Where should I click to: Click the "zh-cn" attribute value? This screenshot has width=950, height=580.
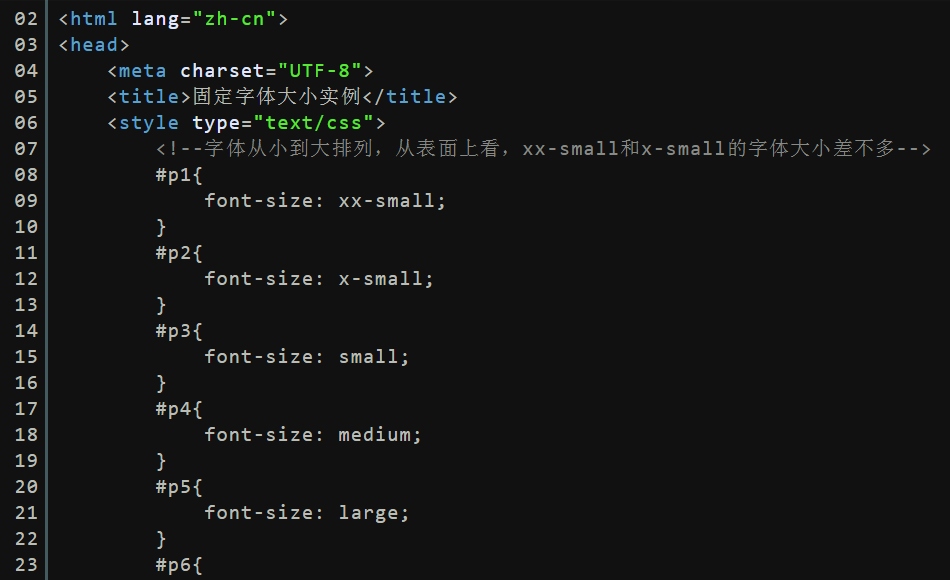[x=234, y=19]
